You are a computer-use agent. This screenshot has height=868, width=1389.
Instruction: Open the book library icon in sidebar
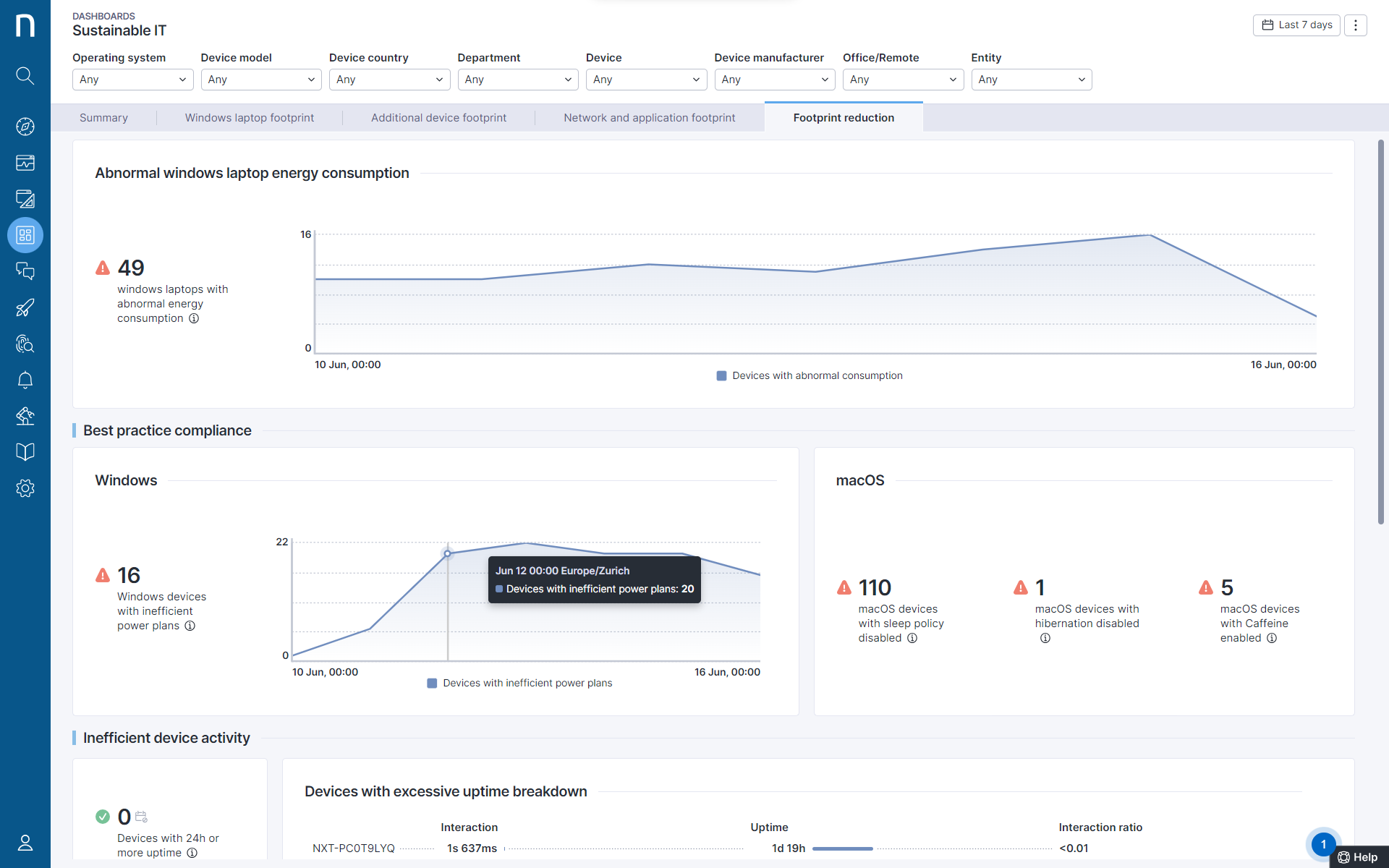click(25, 452)
